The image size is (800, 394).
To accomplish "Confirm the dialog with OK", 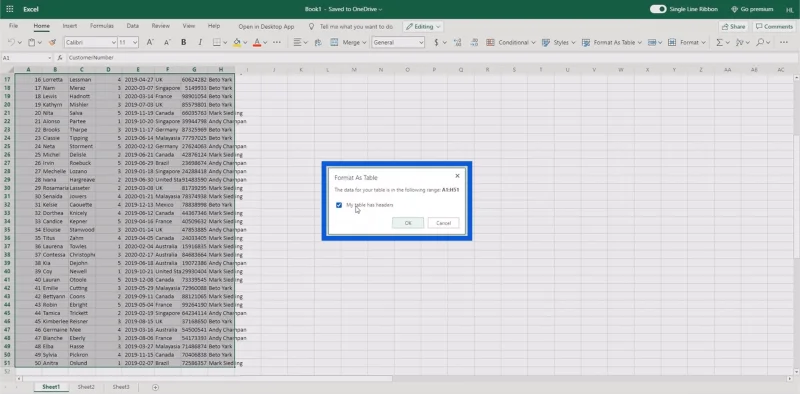I will coord(408,223).
